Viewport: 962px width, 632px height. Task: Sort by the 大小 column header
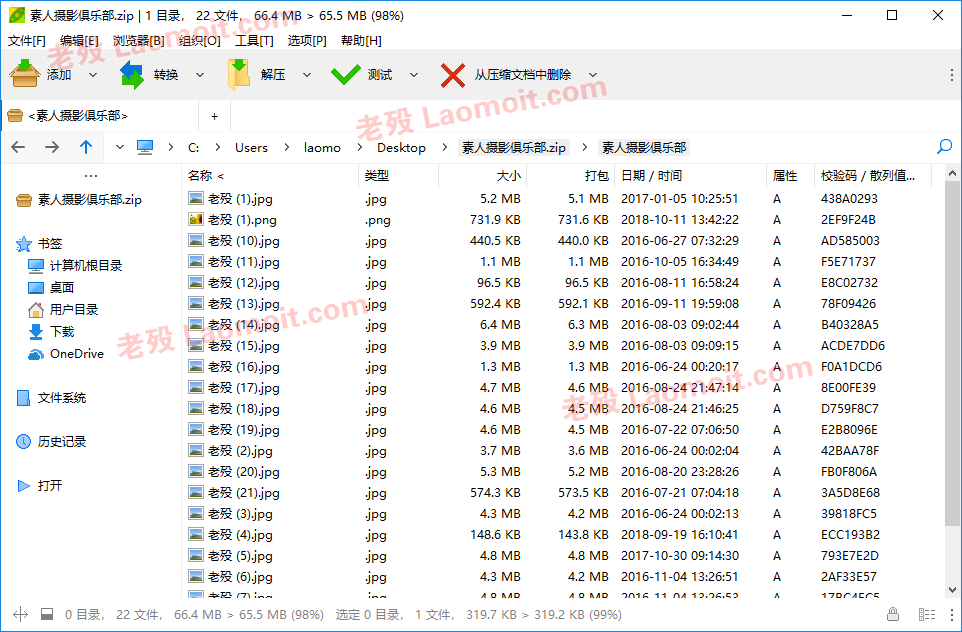coord(483,176)
